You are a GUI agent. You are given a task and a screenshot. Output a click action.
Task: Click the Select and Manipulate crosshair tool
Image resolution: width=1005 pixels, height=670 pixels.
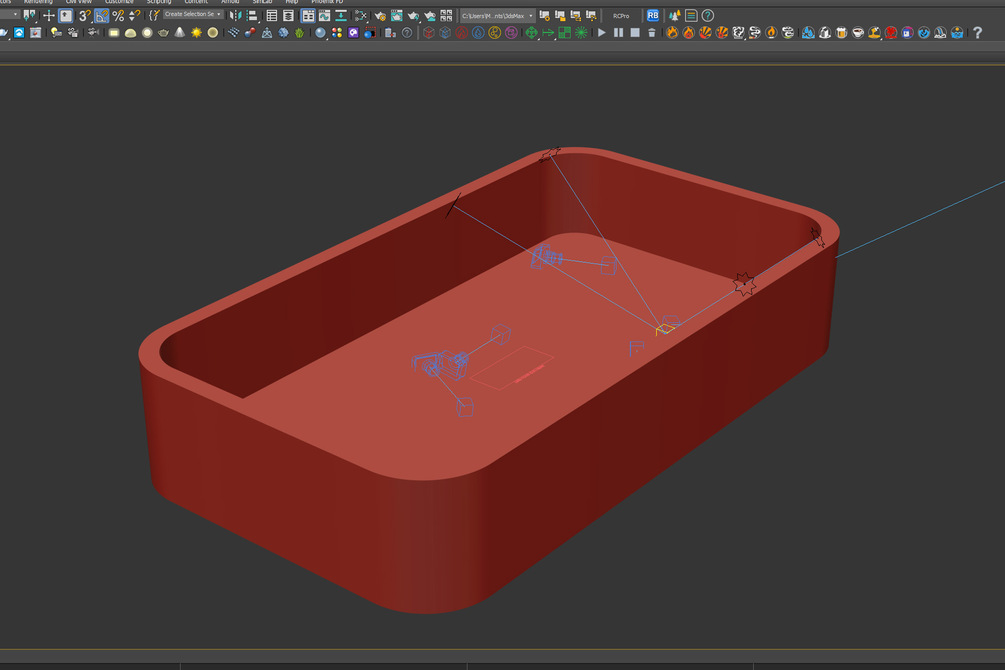[x=49, y=15]
